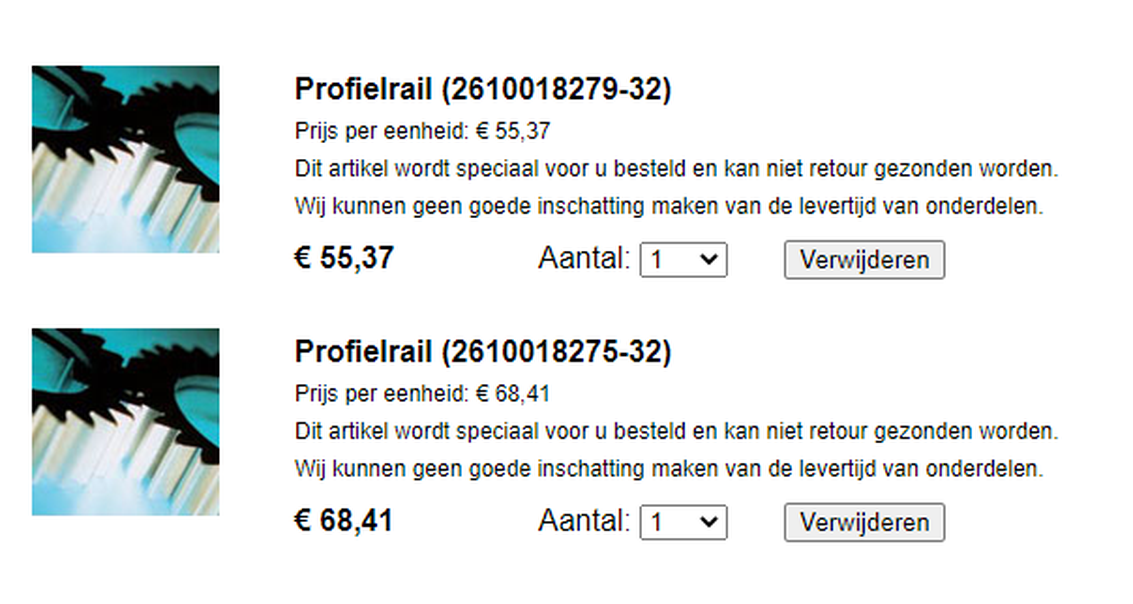Click the bold € 55,37 price
This screenshot has width=1133, height=604.
click(x=344, y=258)
